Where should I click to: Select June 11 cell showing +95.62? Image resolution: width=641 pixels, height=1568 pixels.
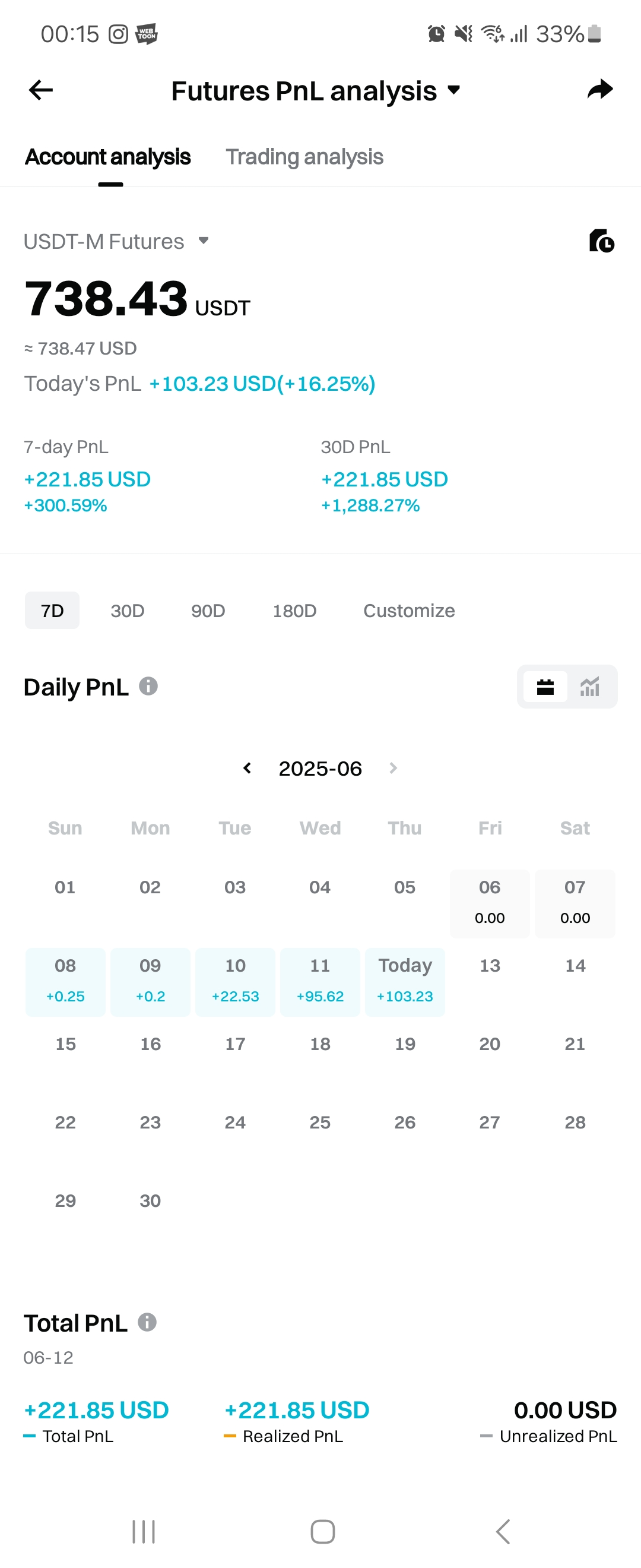pyautogui.click(x=320, y=981)
